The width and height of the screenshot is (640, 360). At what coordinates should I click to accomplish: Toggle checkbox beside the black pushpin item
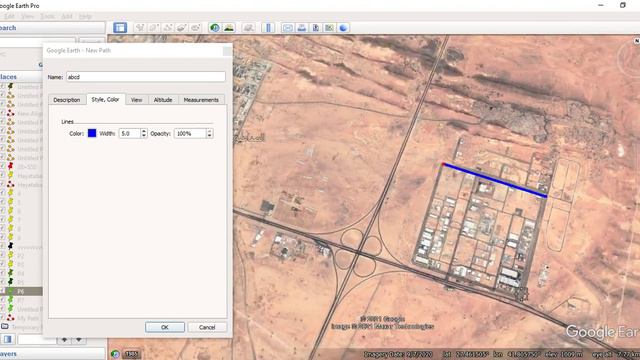pos(2,246)
